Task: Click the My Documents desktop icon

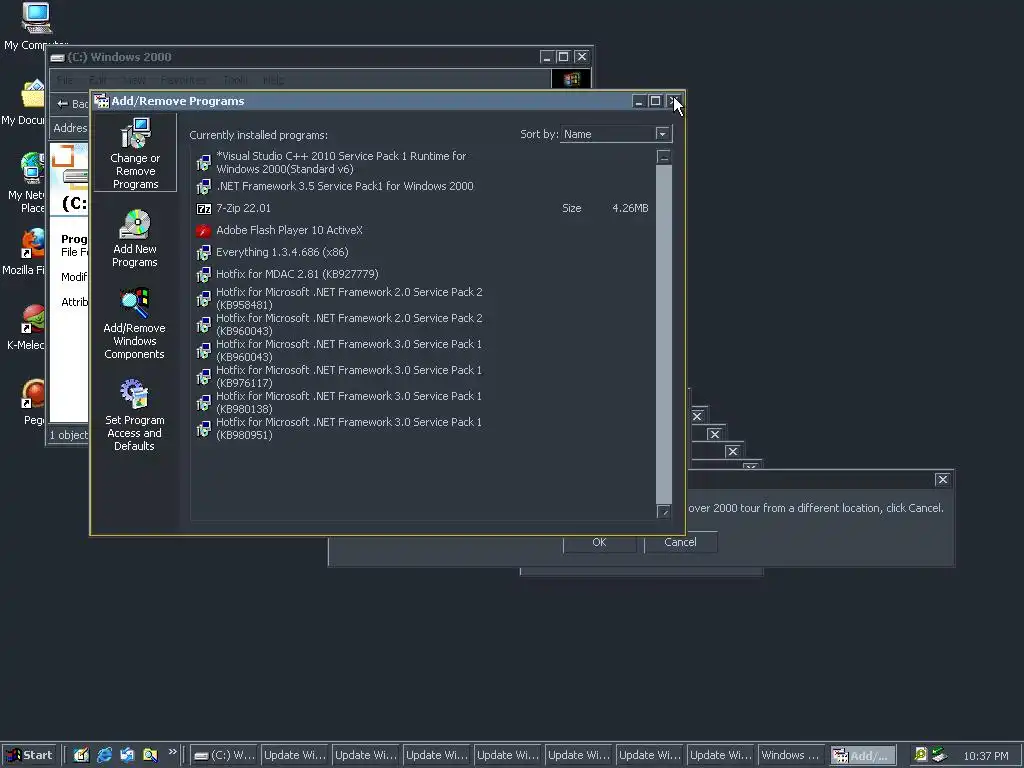Action: [x=33, y=95]
